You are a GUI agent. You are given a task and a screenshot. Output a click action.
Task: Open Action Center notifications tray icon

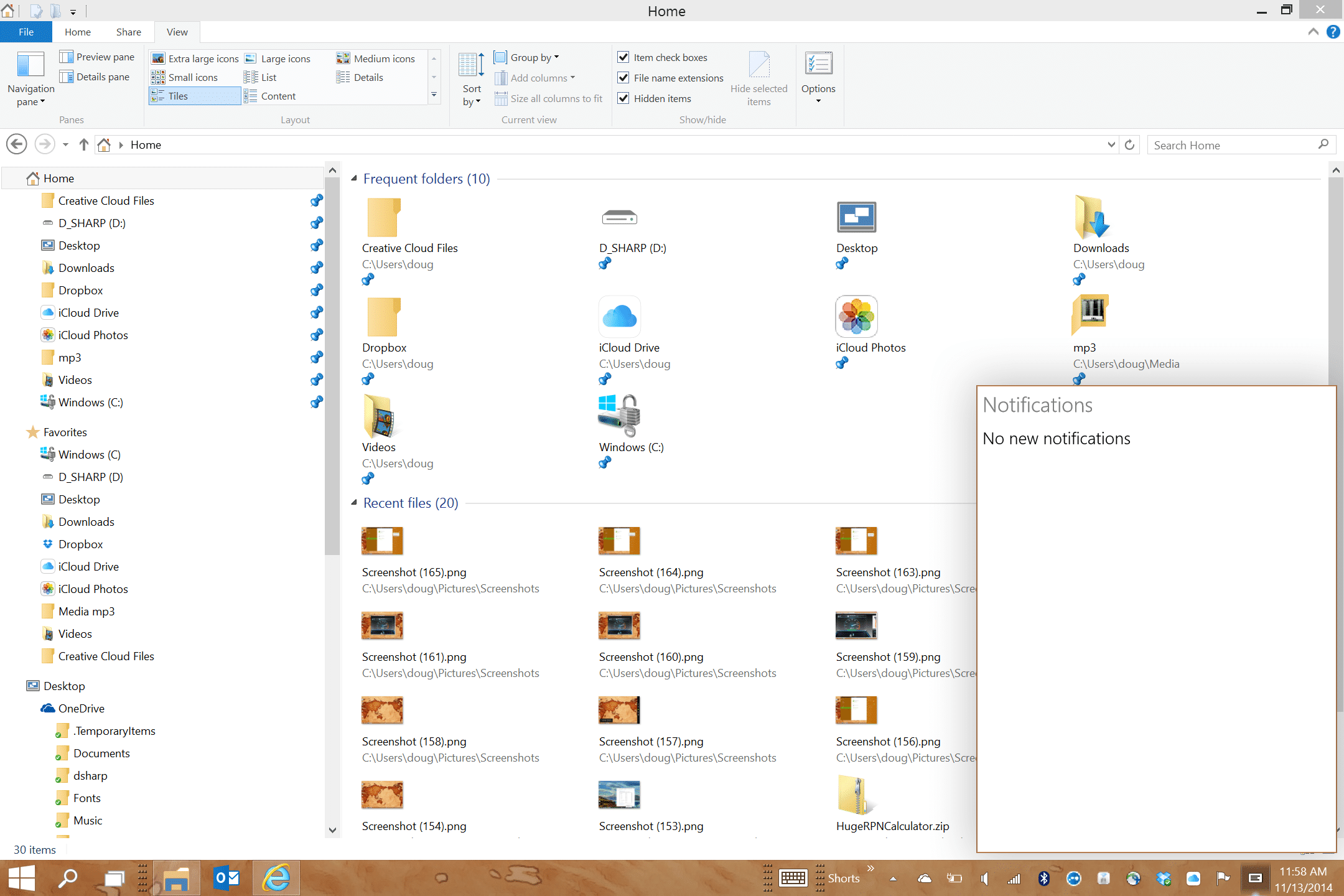[1254, 878]
